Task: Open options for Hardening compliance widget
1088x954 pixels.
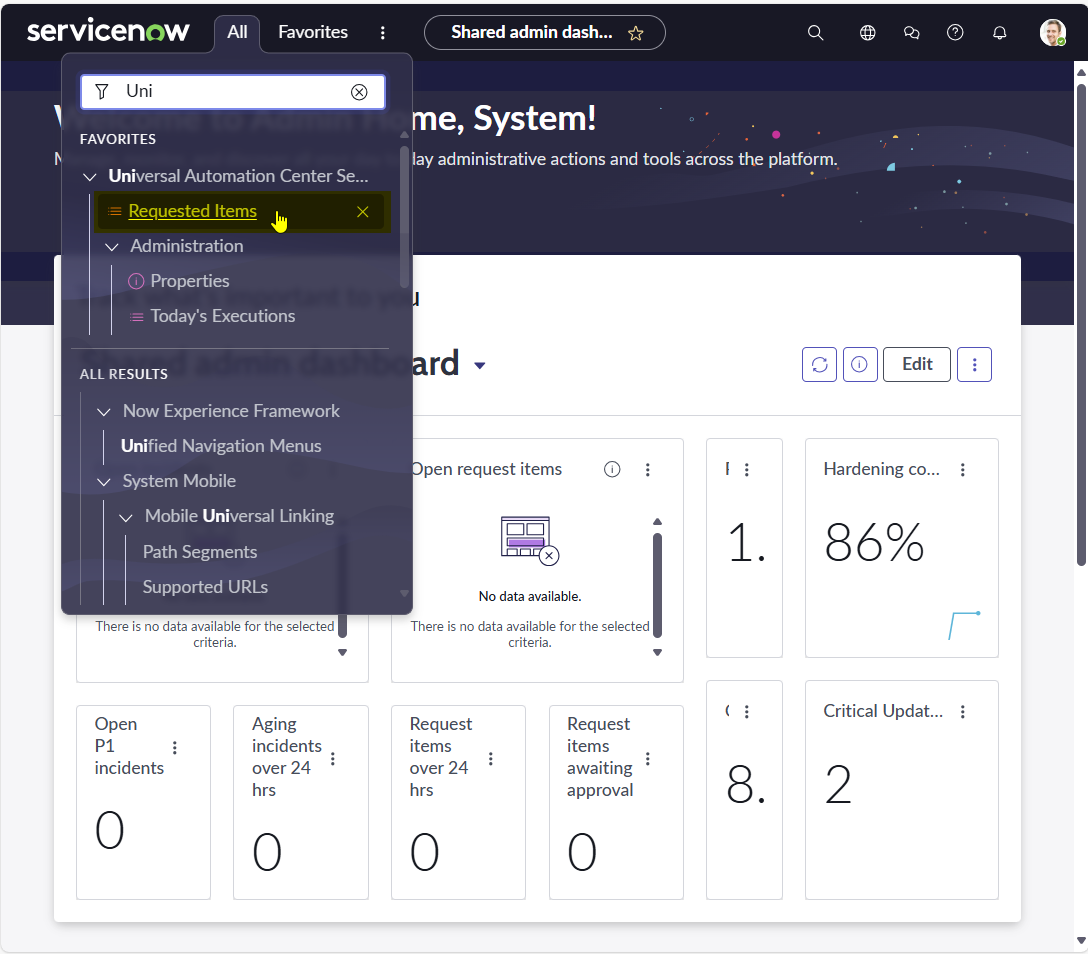Action: point(962,470)
